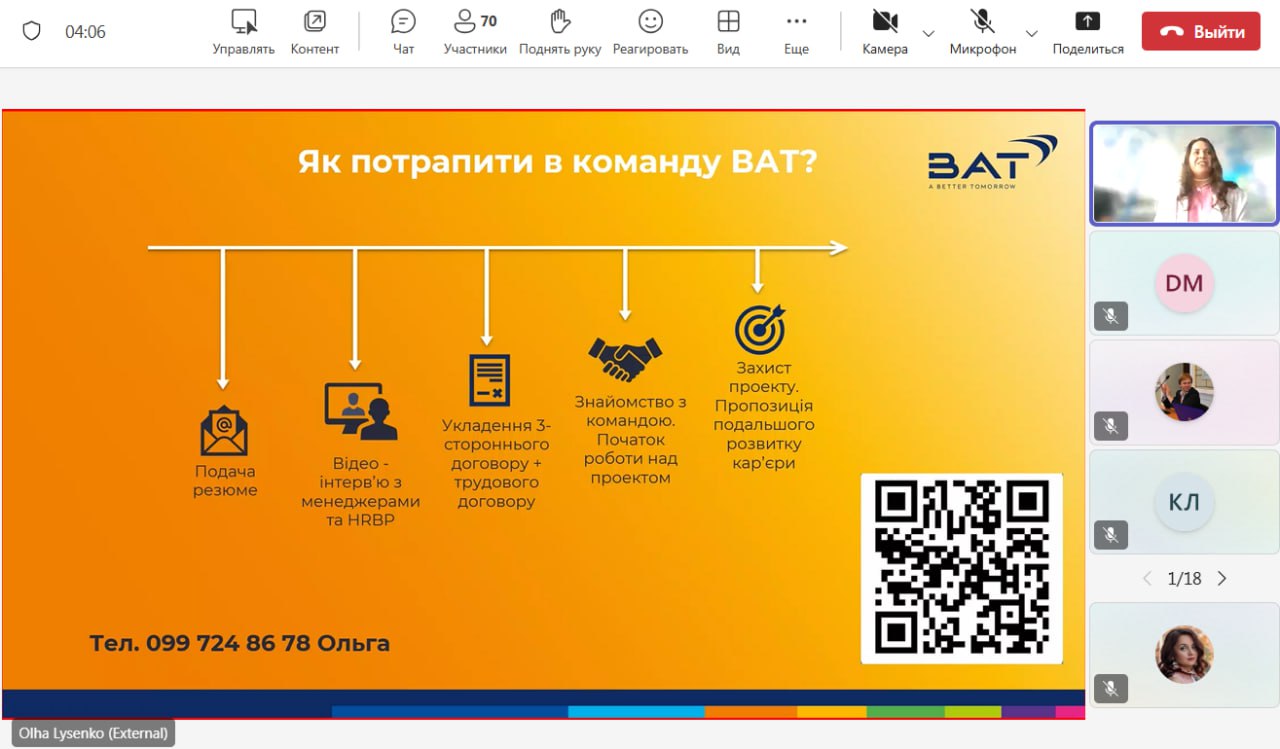
Task: Click the 1/18 page indicator
Action: (x=1184, y=578)
